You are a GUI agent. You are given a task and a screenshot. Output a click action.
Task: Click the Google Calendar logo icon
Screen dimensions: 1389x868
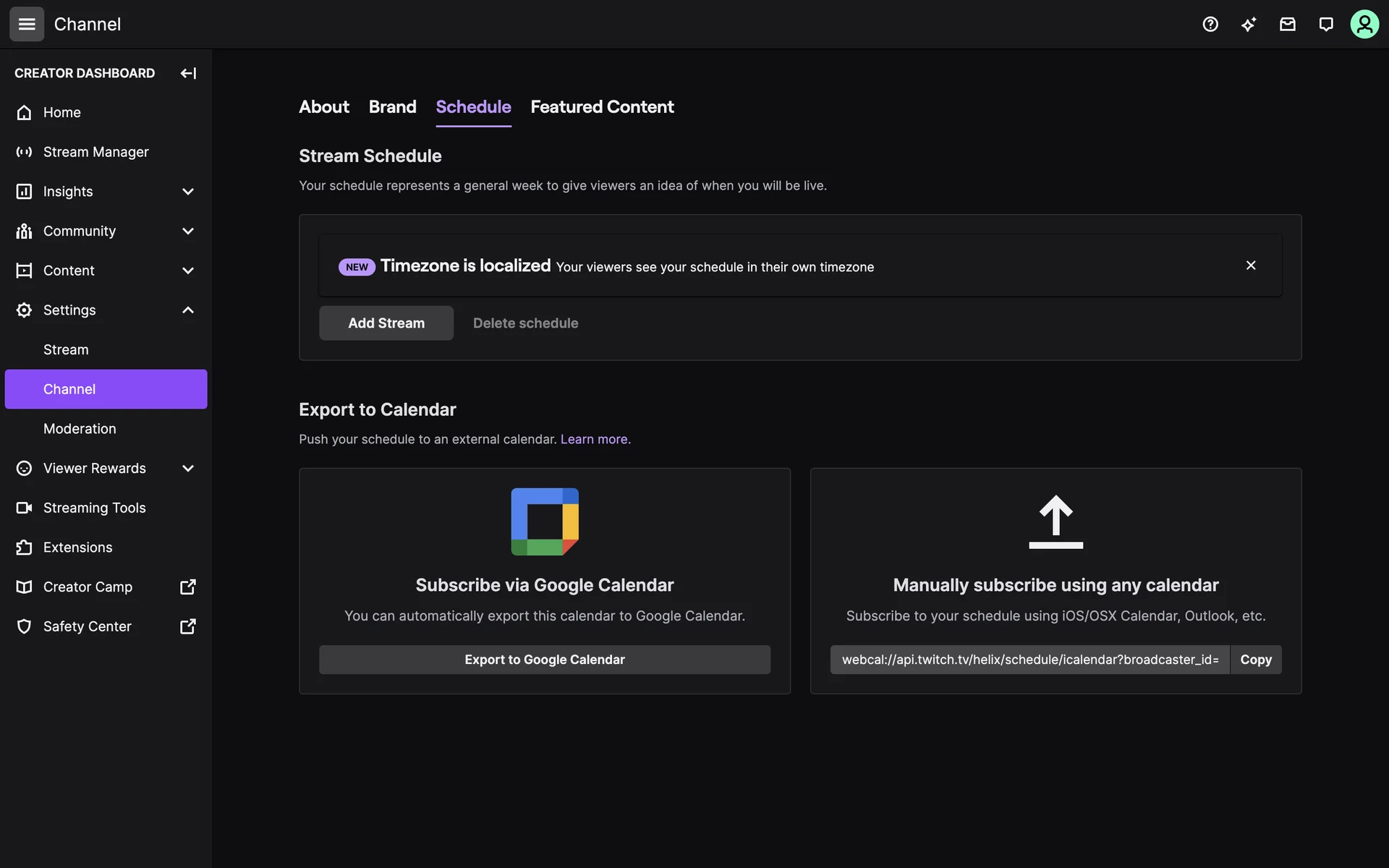[545, 522]
